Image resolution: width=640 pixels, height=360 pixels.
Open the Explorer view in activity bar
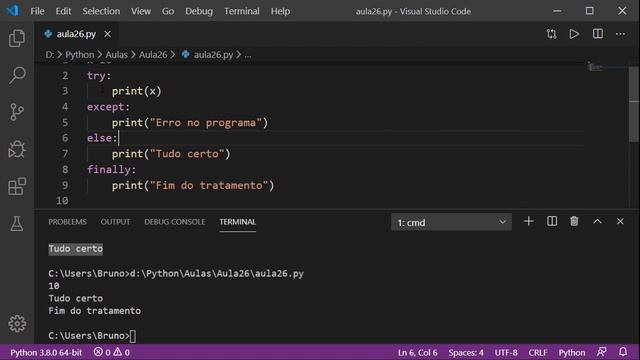(x=17, y=38)
